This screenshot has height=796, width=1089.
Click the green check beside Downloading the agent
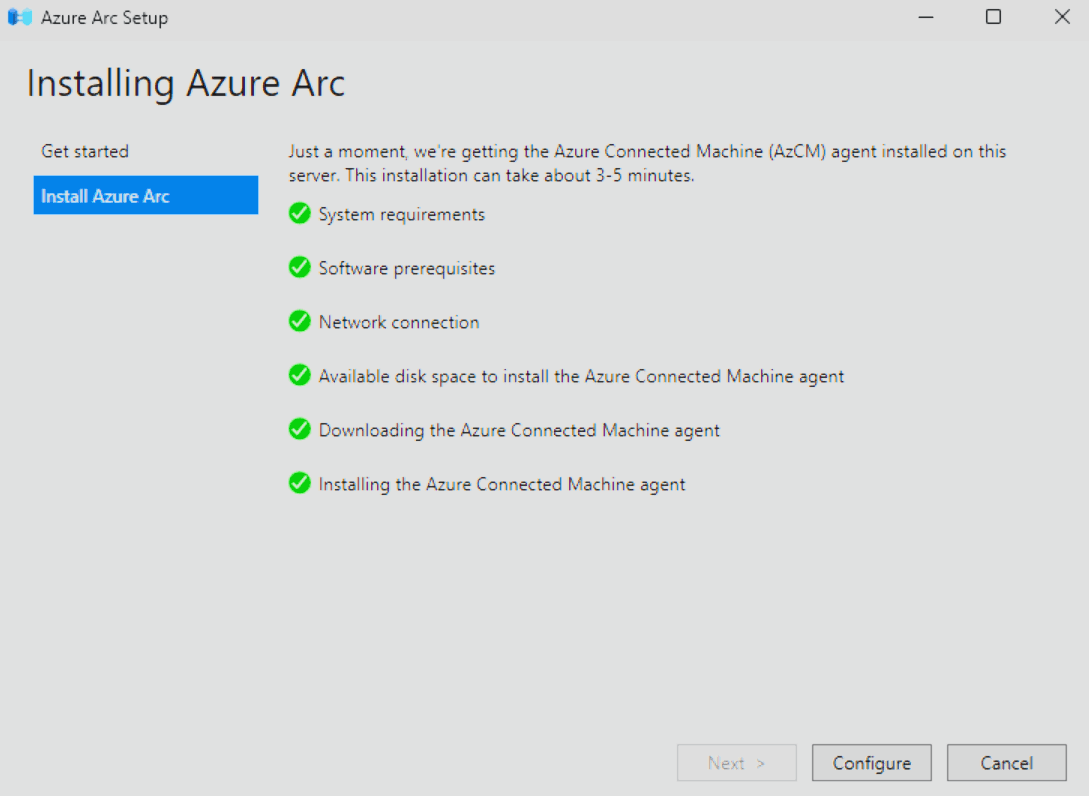[x=299, y=429]
